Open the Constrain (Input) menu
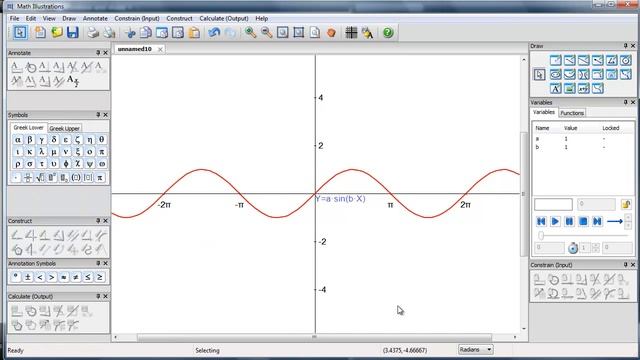Screen dimensions: 640x360 click(x=137, y=18)
